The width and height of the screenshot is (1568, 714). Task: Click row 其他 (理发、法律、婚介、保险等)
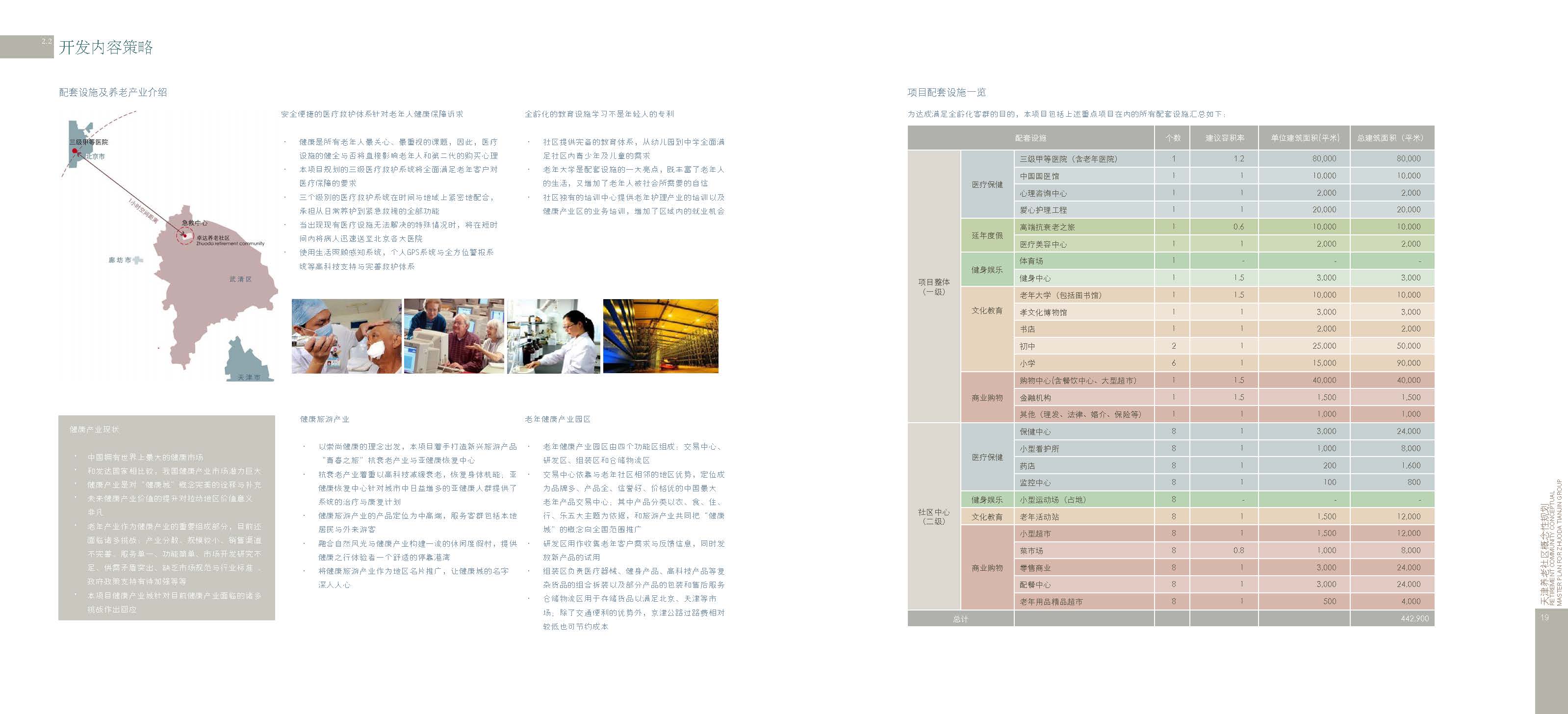(x=1224, y=414)
